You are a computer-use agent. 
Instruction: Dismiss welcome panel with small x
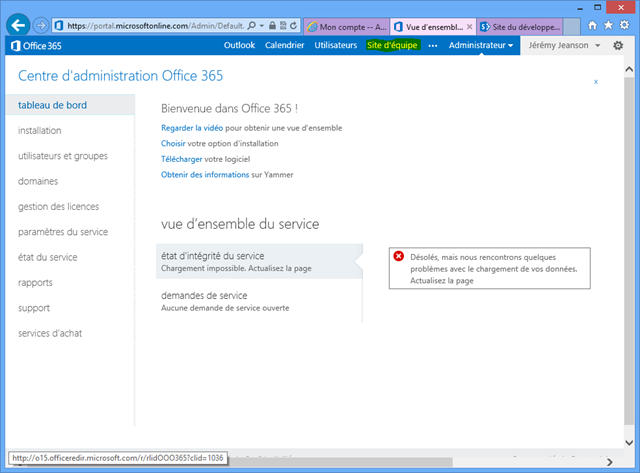click(x=596, y=82)
